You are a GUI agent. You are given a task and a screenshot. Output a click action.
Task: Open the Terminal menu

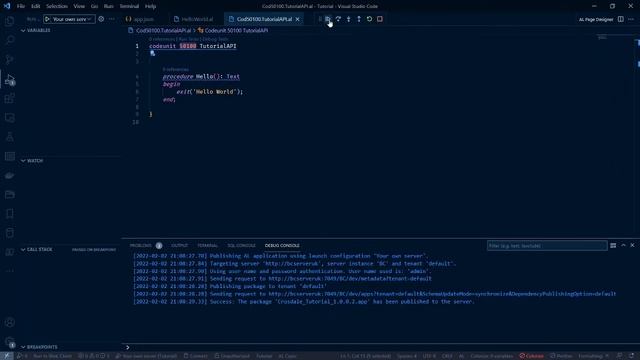(129, 6)
